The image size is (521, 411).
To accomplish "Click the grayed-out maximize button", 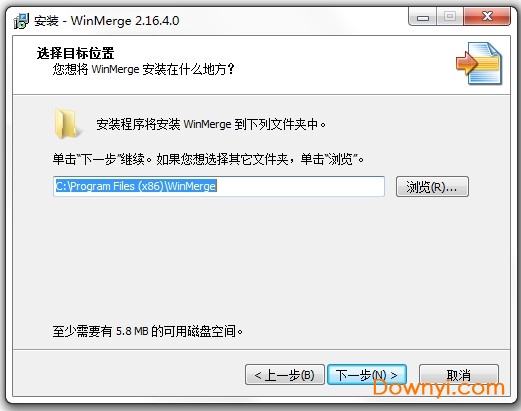I will (x=450, y=17).
